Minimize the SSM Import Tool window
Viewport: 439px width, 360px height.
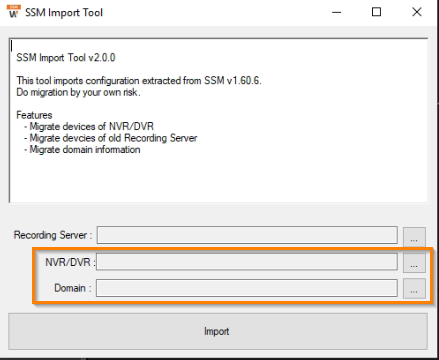coord(337,12)
